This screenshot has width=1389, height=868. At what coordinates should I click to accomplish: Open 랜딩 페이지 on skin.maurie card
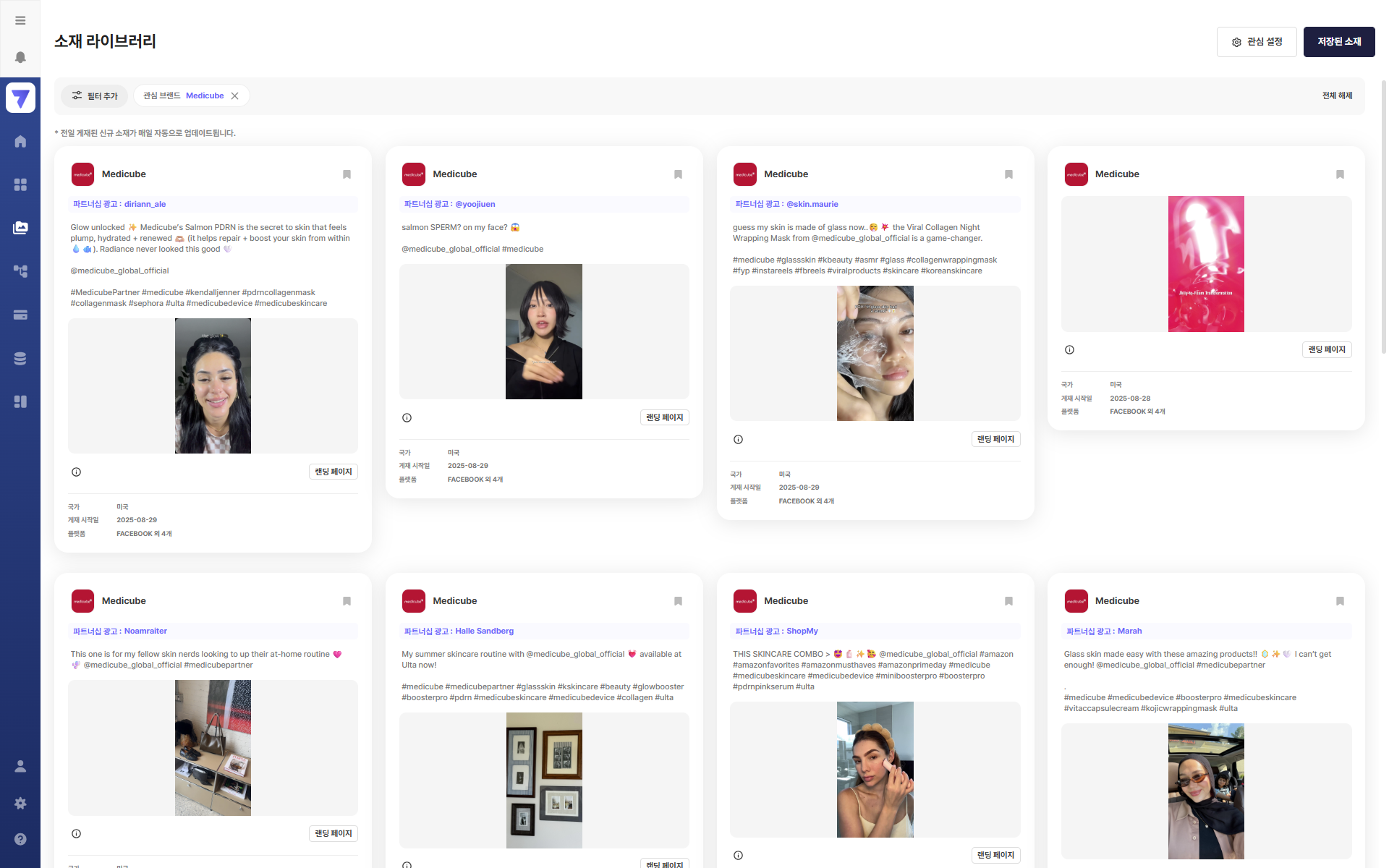coord(995,439)
